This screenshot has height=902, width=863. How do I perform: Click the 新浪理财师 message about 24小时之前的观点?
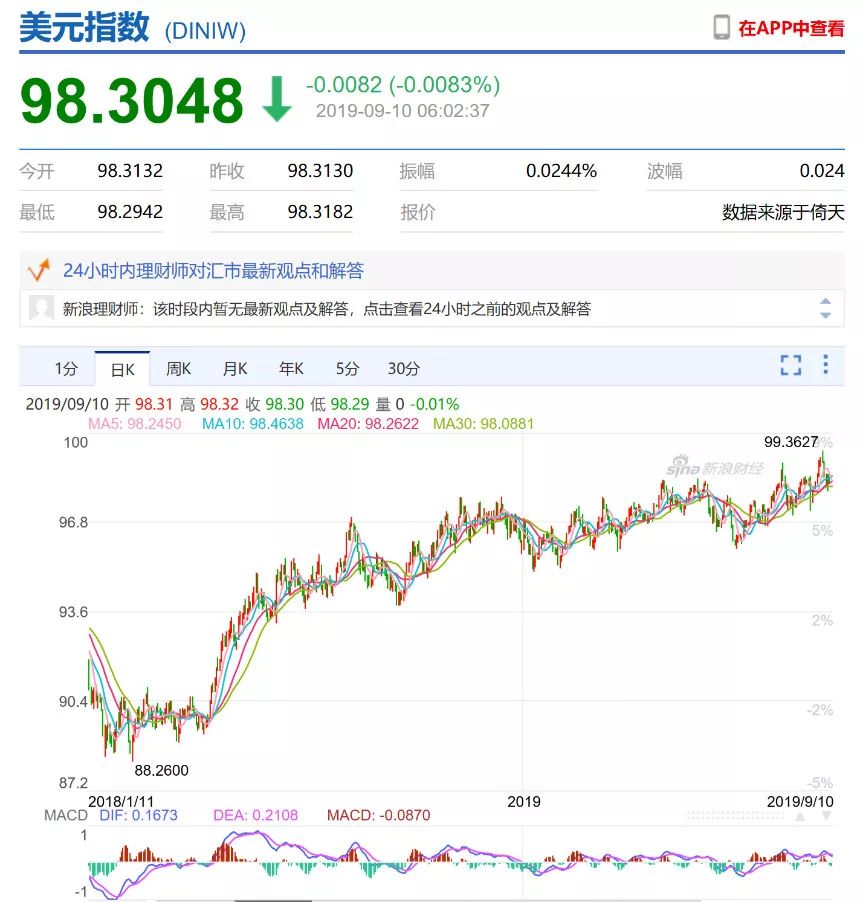click(327, 309)
